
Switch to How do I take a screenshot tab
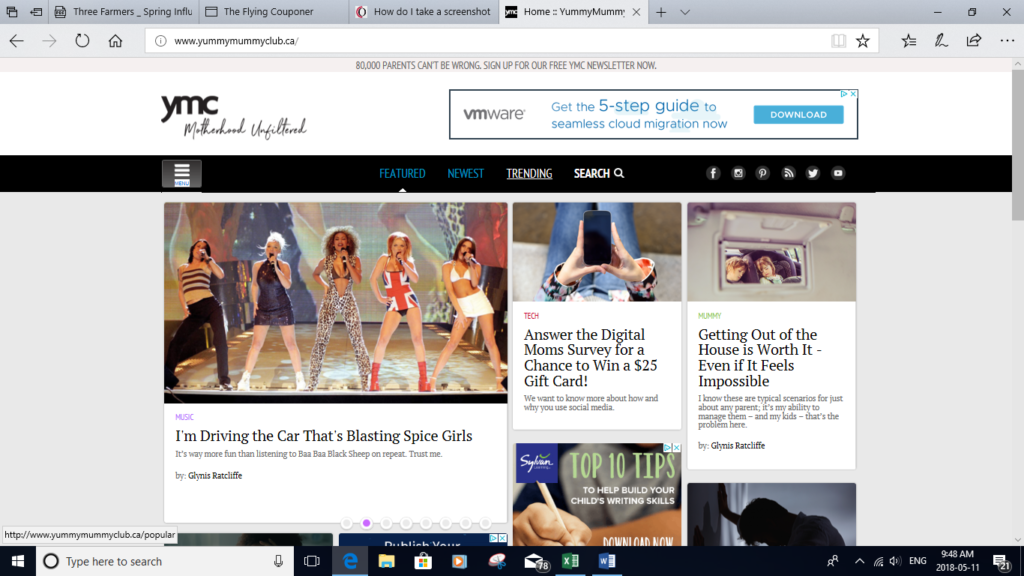424,12
